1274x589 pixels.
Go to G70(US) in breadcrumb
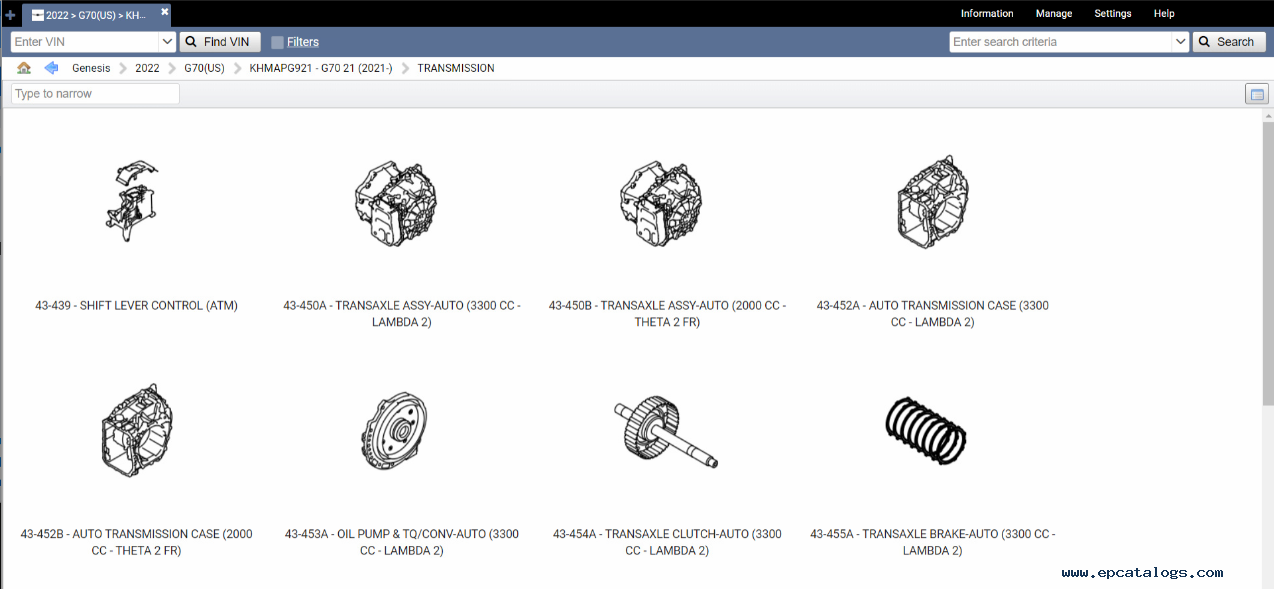pos(204,68)
